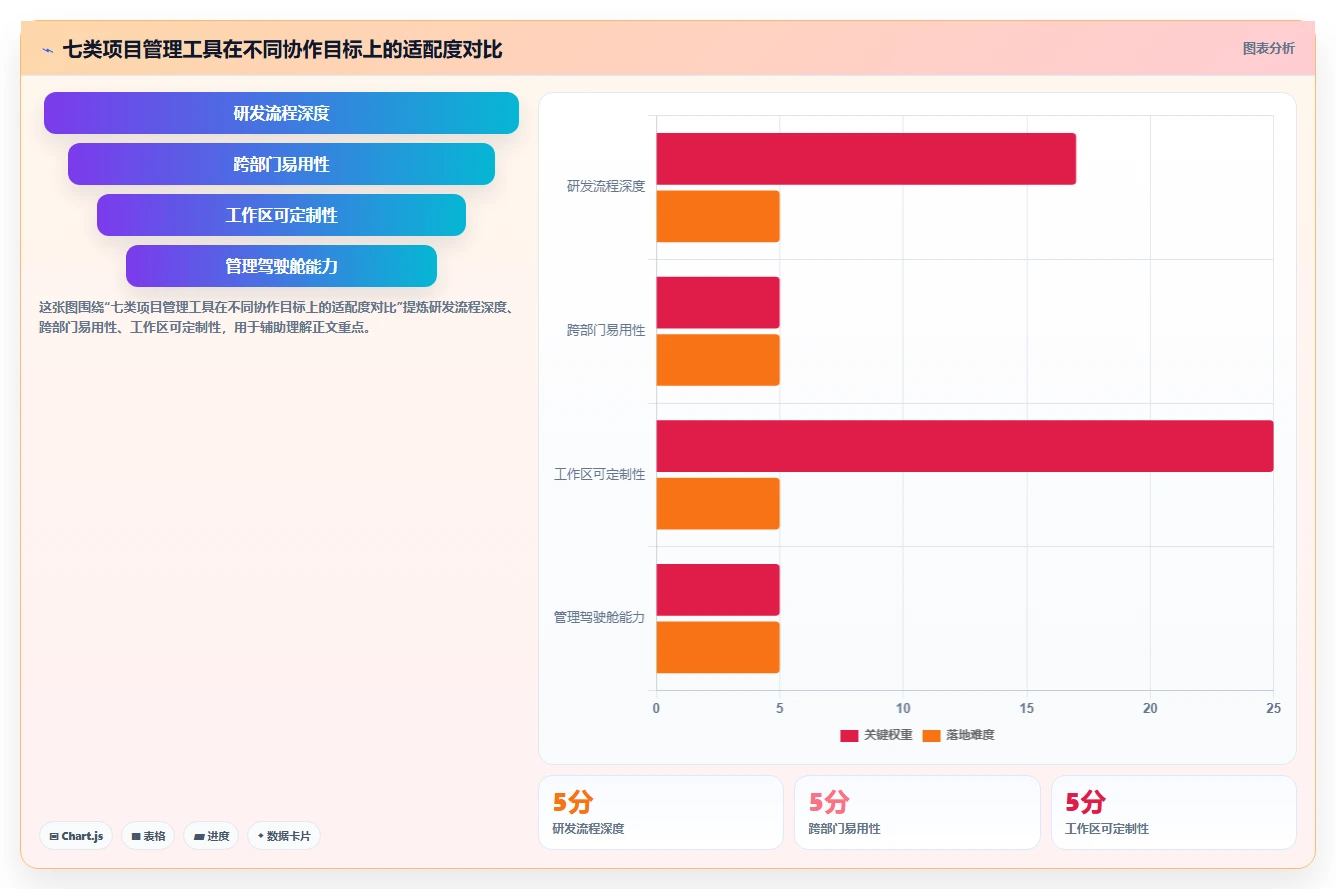Click the red 跨部门易用性 关键权重 bar
The image size is (1336, 889).
tap(718, 302)
